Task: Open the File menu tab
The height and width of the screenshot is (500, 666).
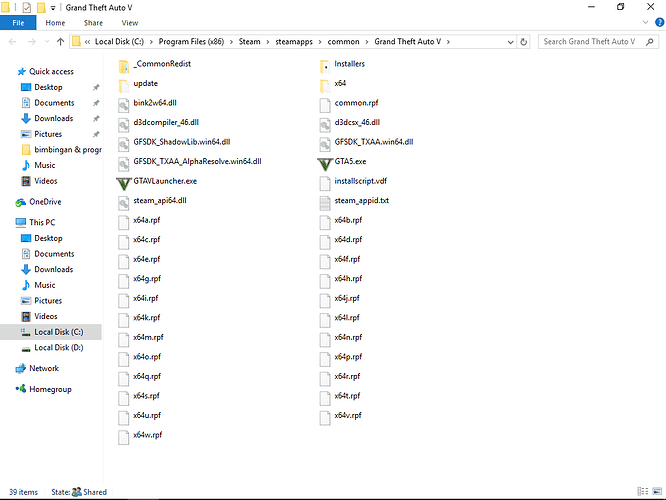Action: (18, 23)
